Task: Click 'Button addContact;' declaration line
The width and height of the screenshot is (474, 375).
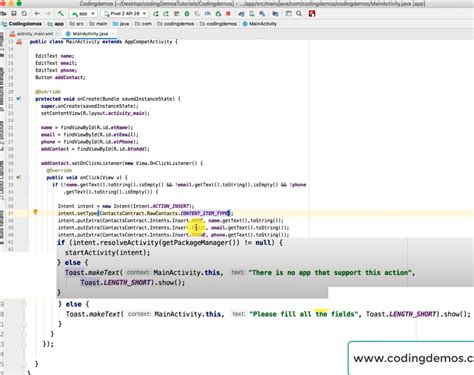Action: click(60, 77)
